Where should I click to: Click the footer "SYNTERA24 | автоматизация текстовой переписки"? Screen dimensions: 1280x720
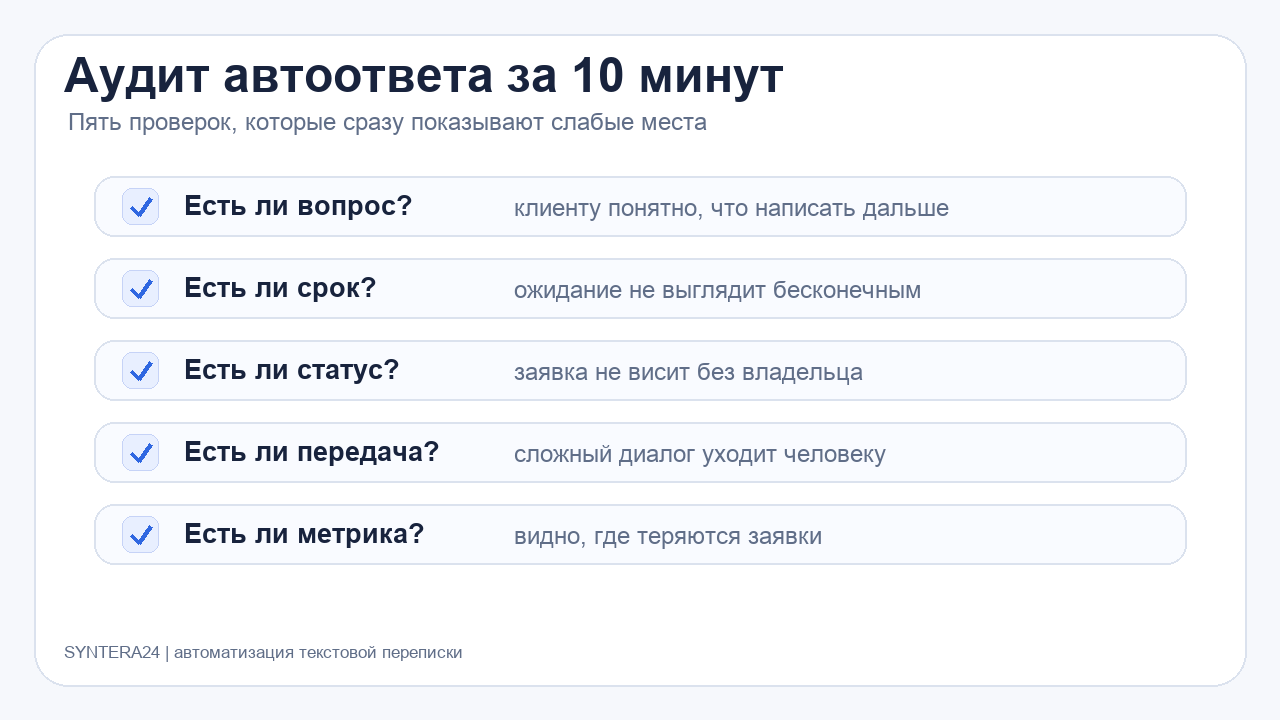pos(263,653)
